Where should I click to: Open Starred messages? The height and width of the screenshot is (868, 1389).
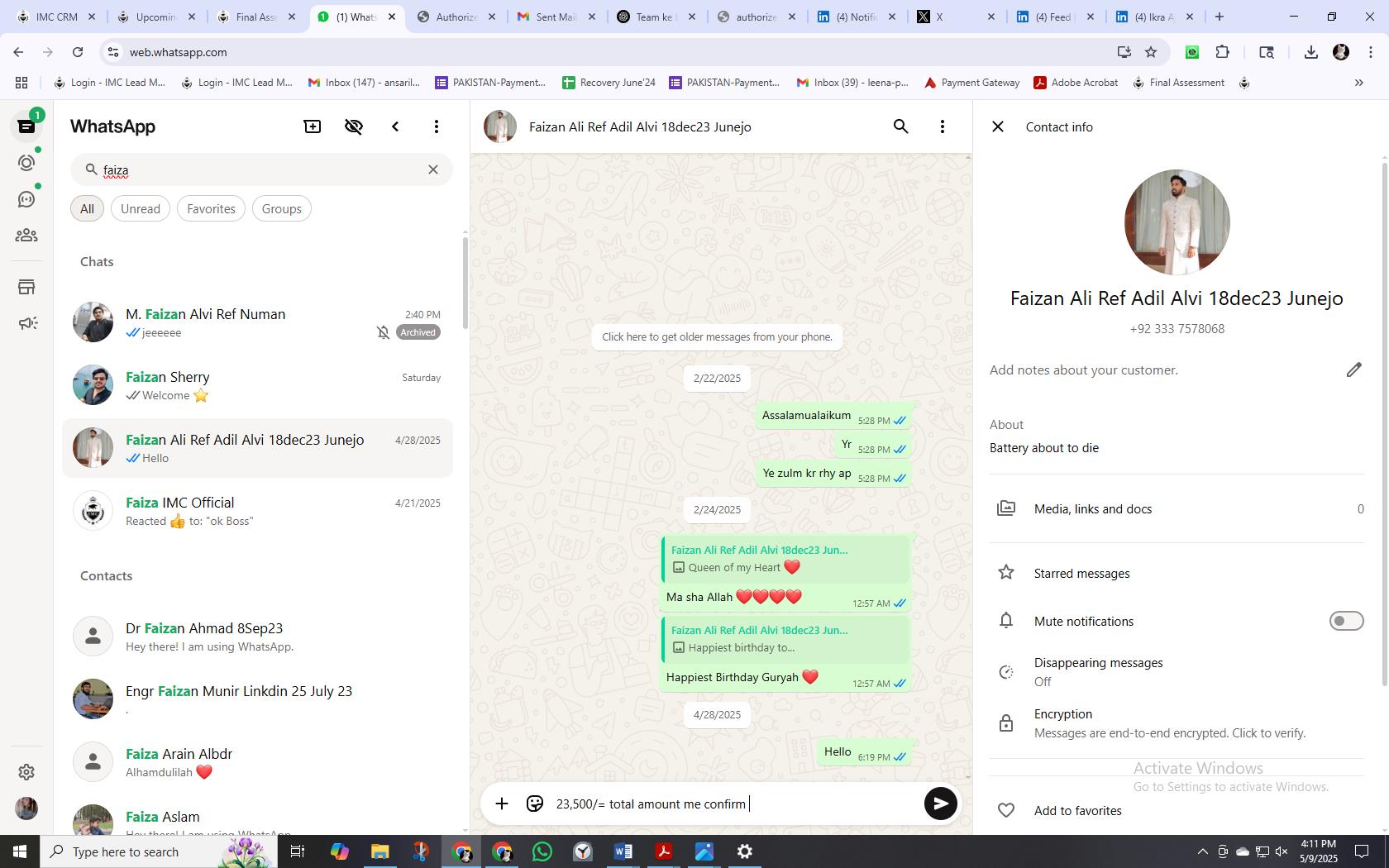click(x=1177, y=573)
